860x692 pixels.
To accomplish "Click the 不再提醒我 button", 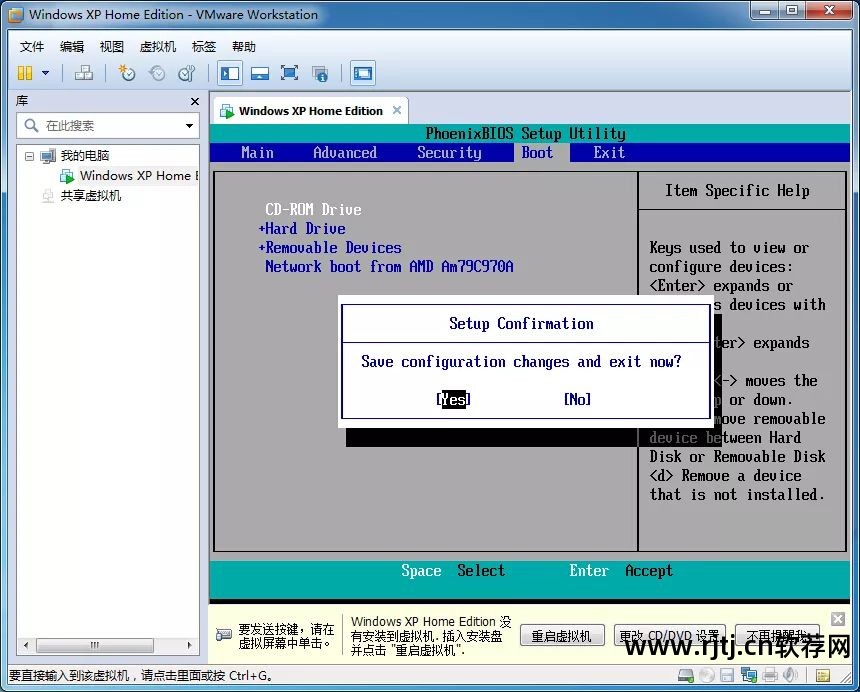I will click(777, 636).
